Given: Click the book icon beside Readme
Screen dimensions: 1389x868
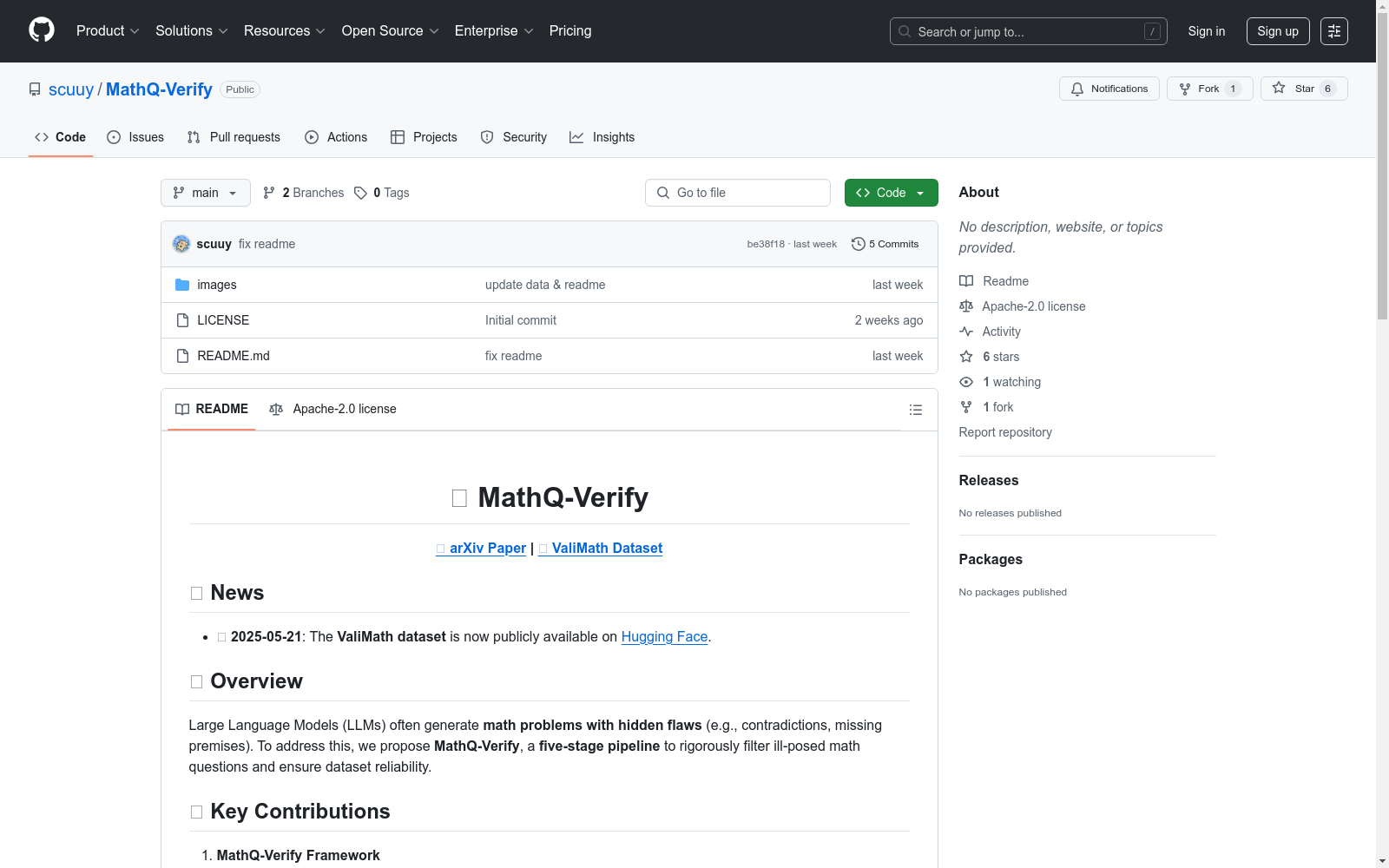Looking at the screenshot, I should pyautogui.click(x=966, y=281).
